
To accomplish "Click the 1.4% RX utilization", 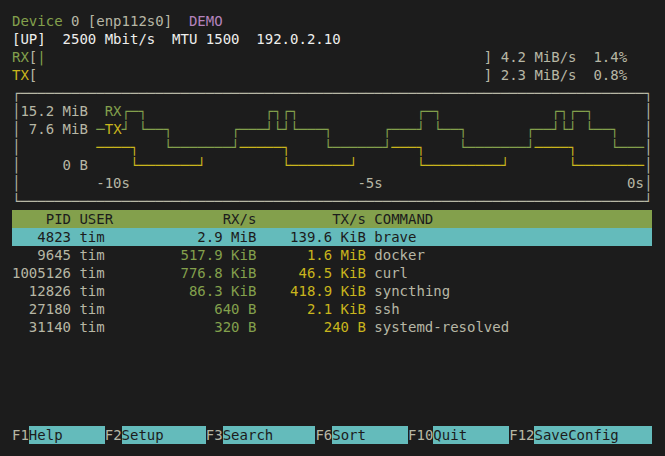I will coord(610,57).
